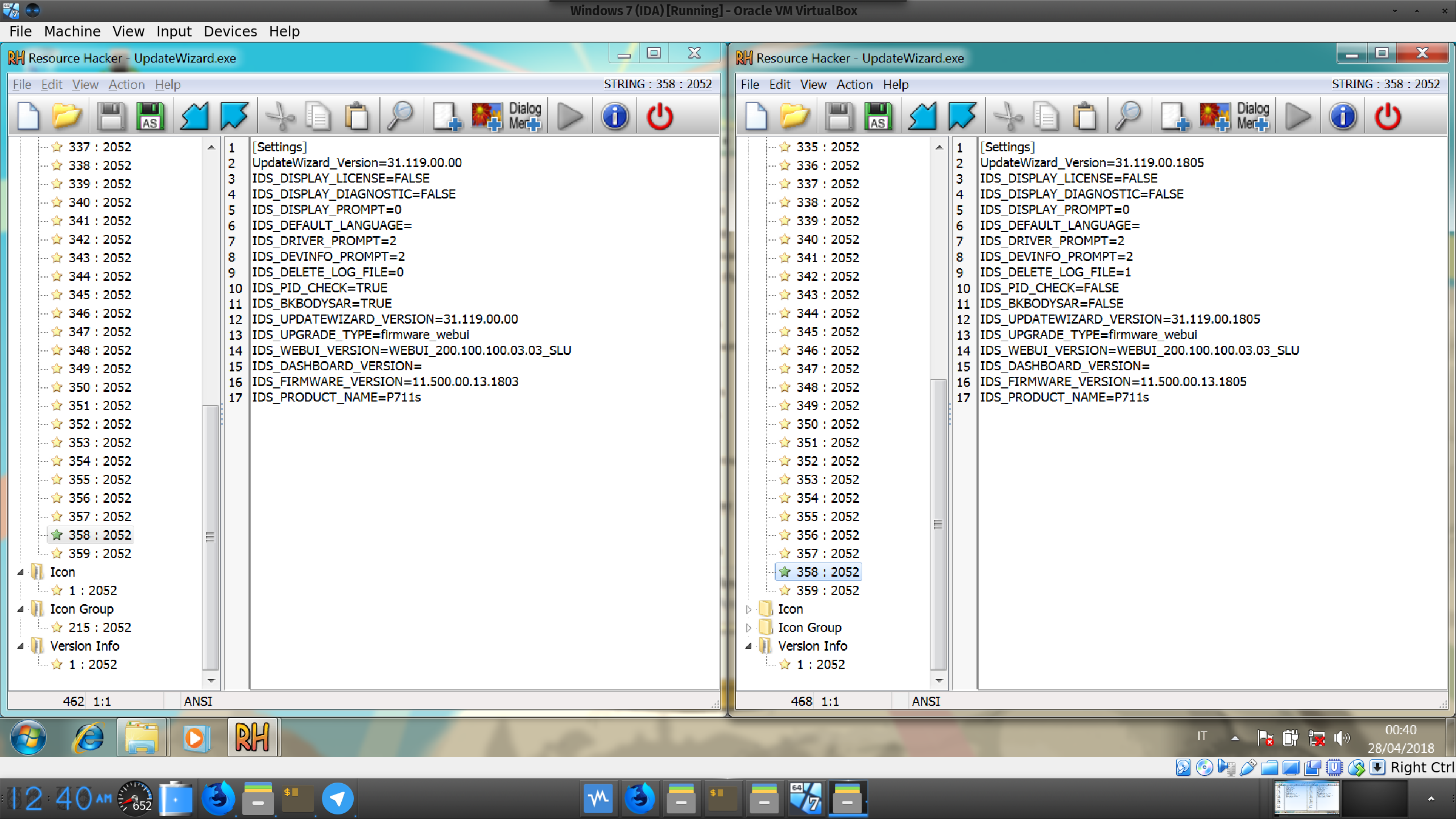Click Cut scissors icon in right Resource Hacker

1008,116
